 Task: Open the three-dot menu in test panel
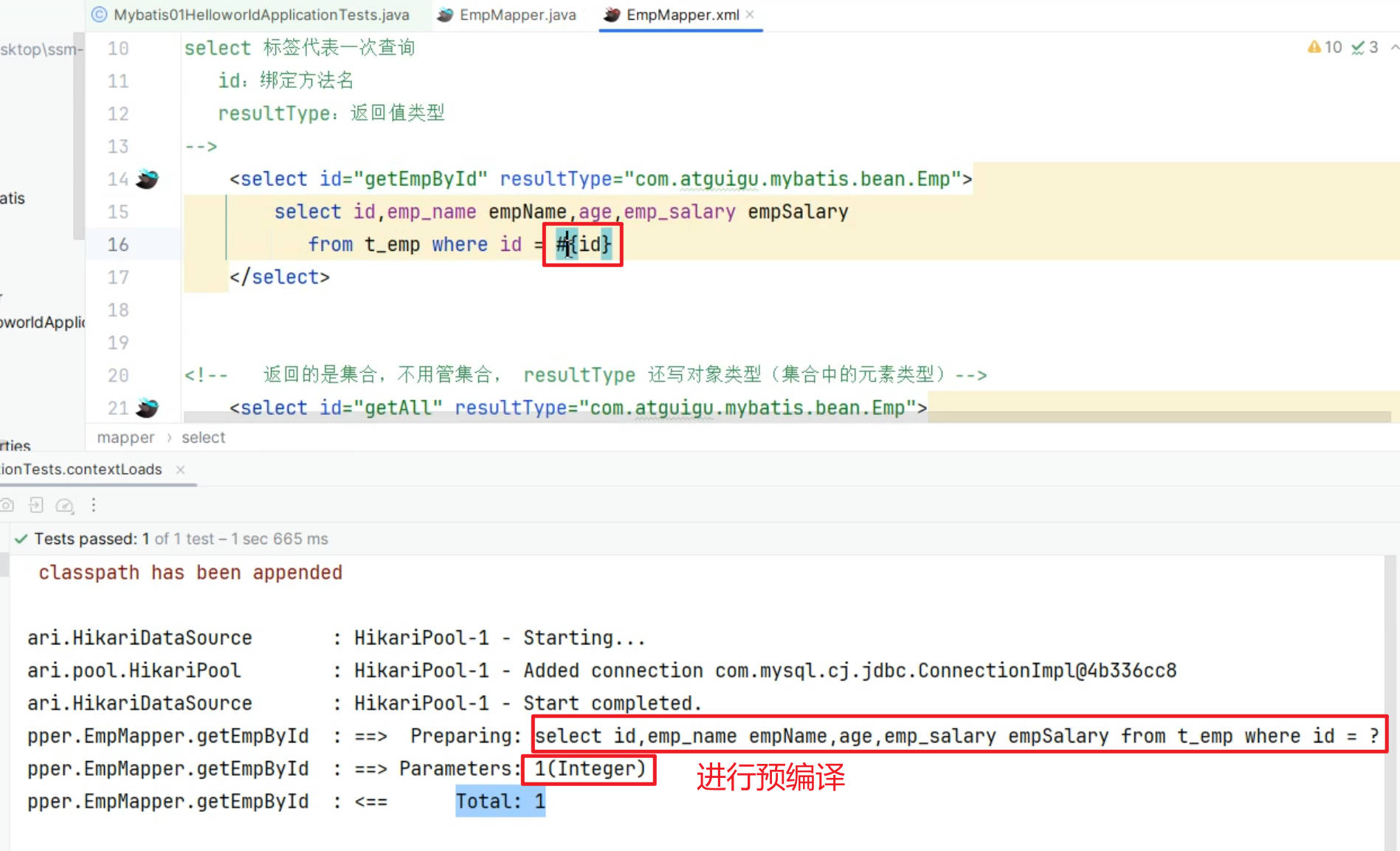[x=93, y=505]
